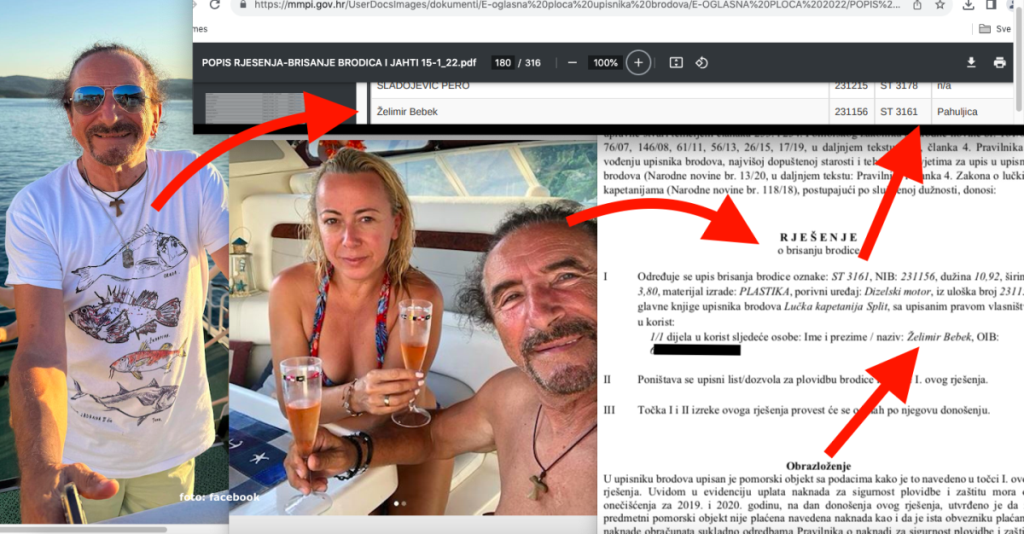Screen dimensions: 1024x534
Task: Select the PDF page thumbnail in sidebar
Action: click(x=248, y=104)
